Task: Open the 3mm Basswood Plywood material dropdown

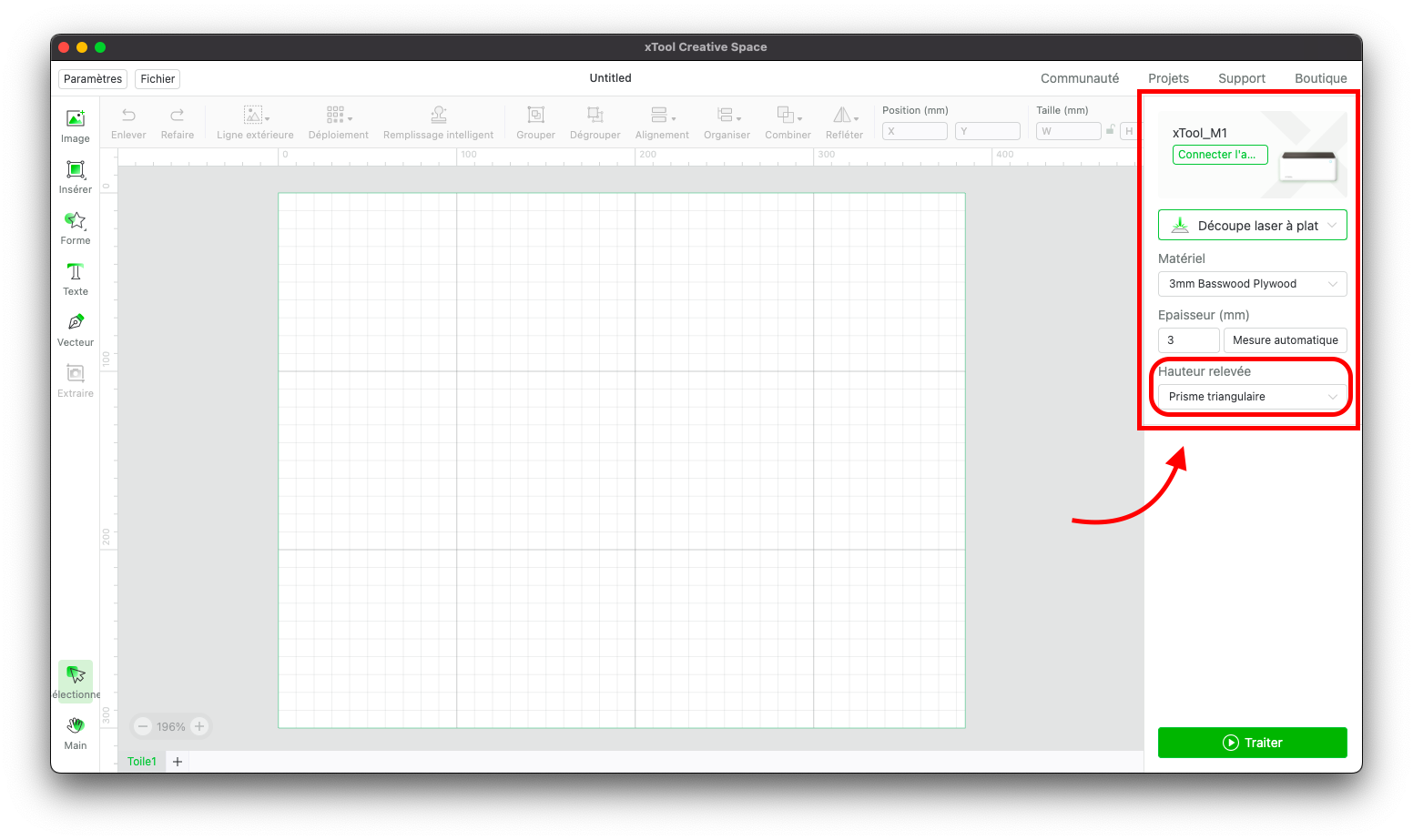Action: pyautogui.click(x=1252, y=284)
